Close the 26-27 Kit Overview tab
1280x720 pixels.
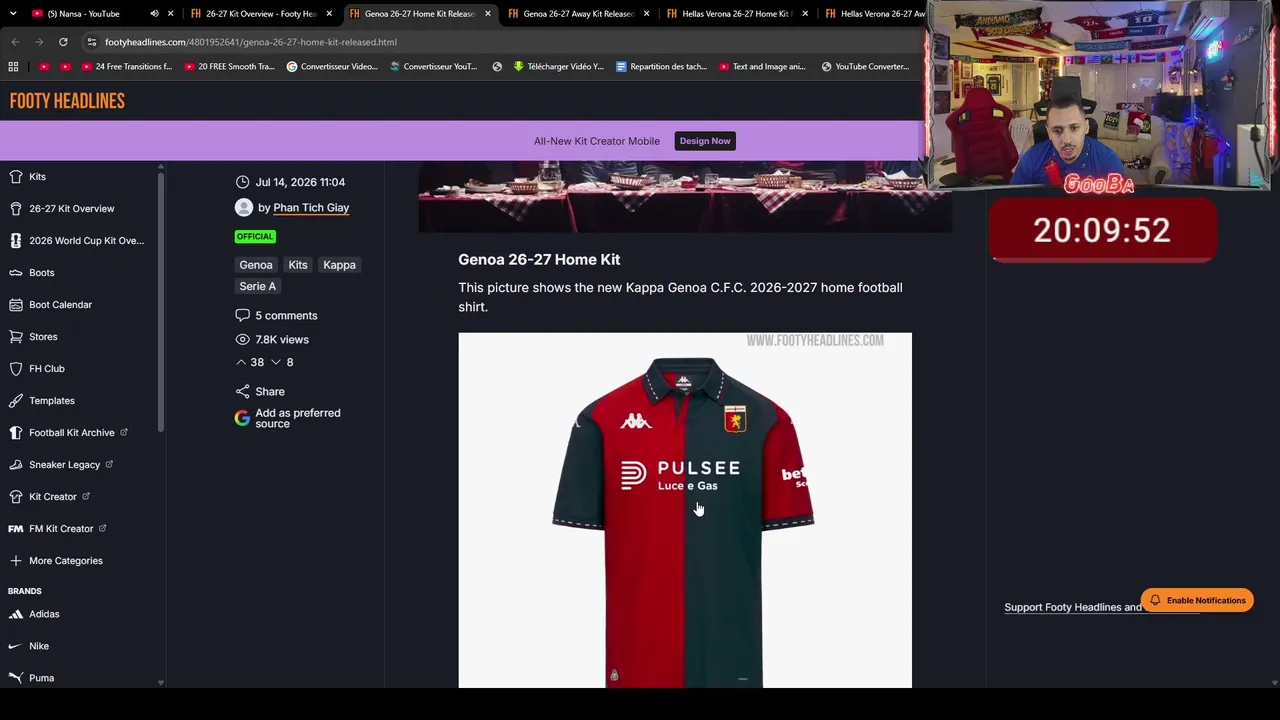pos(329,14)
